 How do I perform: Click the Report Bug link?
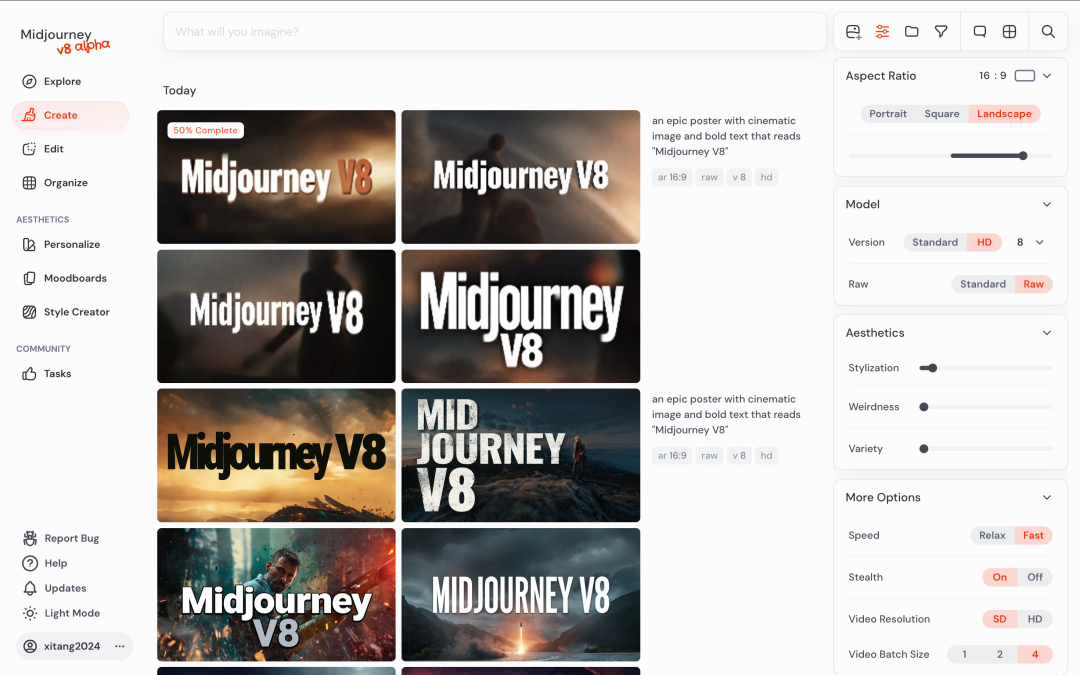(70, 538)
